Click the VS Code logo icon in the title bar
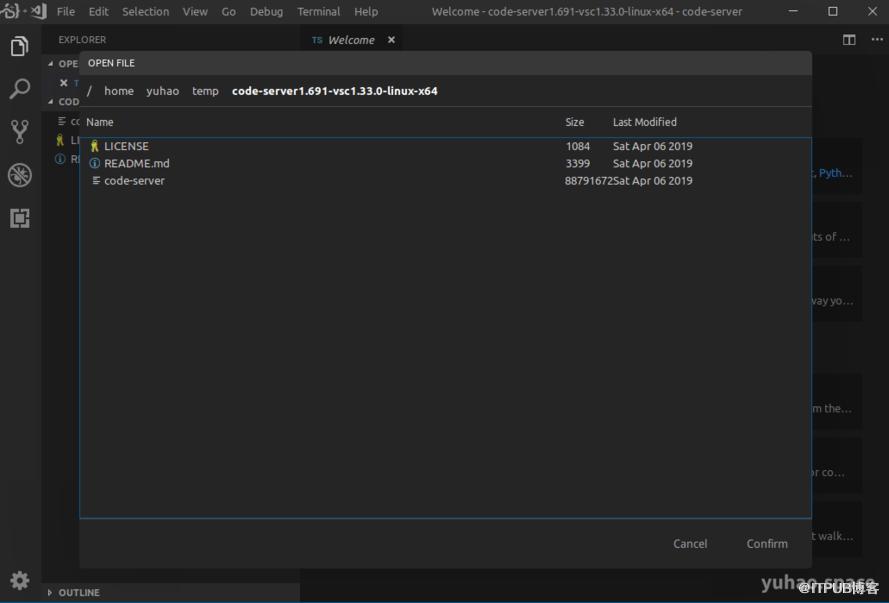889x603 pixels. click(39, 11)
